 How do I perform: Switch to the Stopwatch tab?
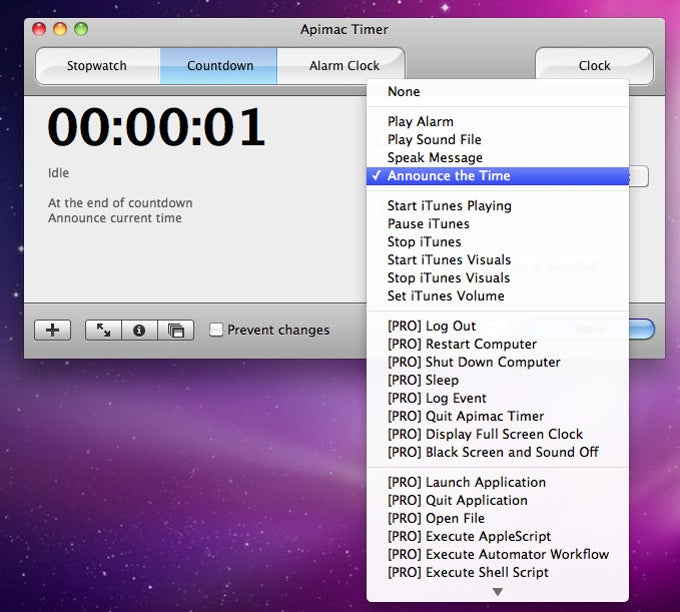[x=97, y=66]
